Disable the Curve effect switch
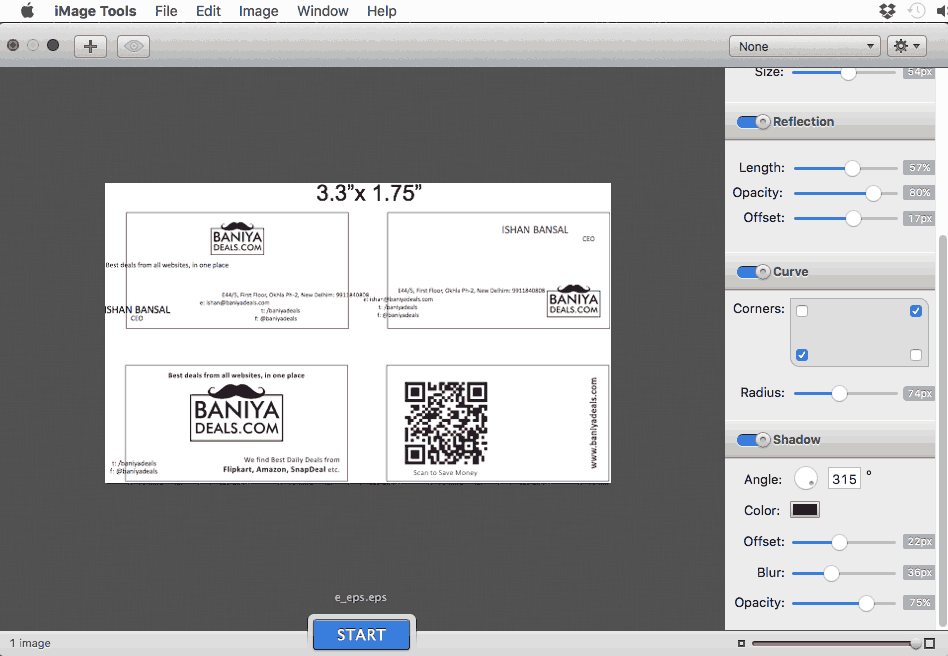 tap(753, 272)
